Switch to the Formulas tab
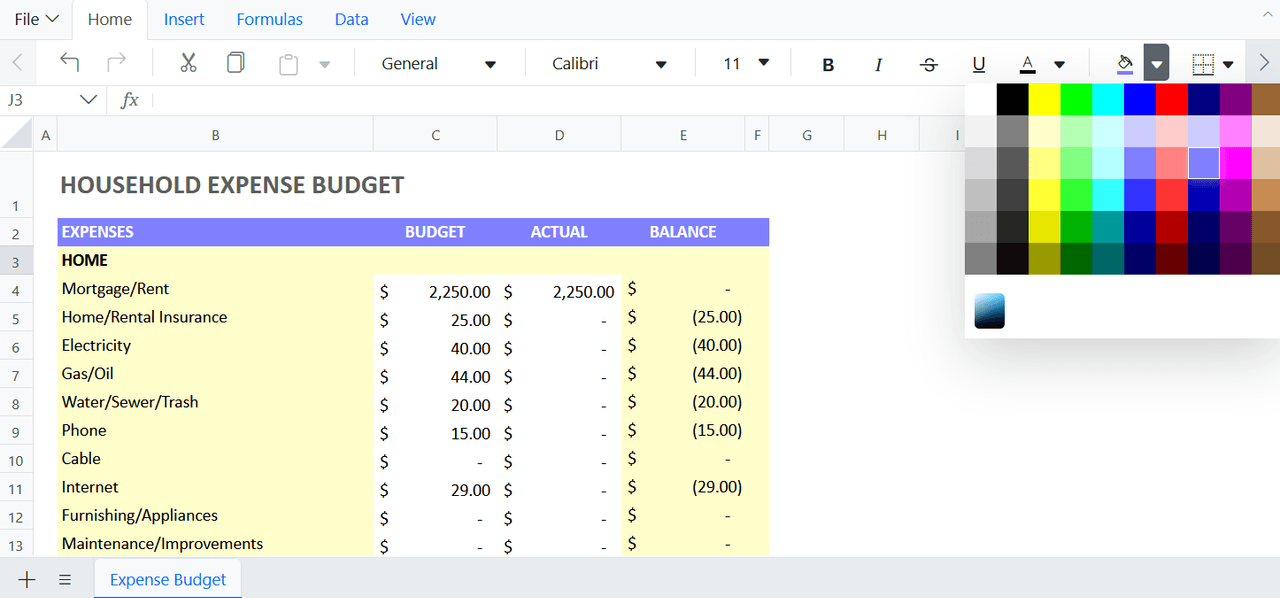This screenshot has height=598, width=1280. [x=270, y=19]
